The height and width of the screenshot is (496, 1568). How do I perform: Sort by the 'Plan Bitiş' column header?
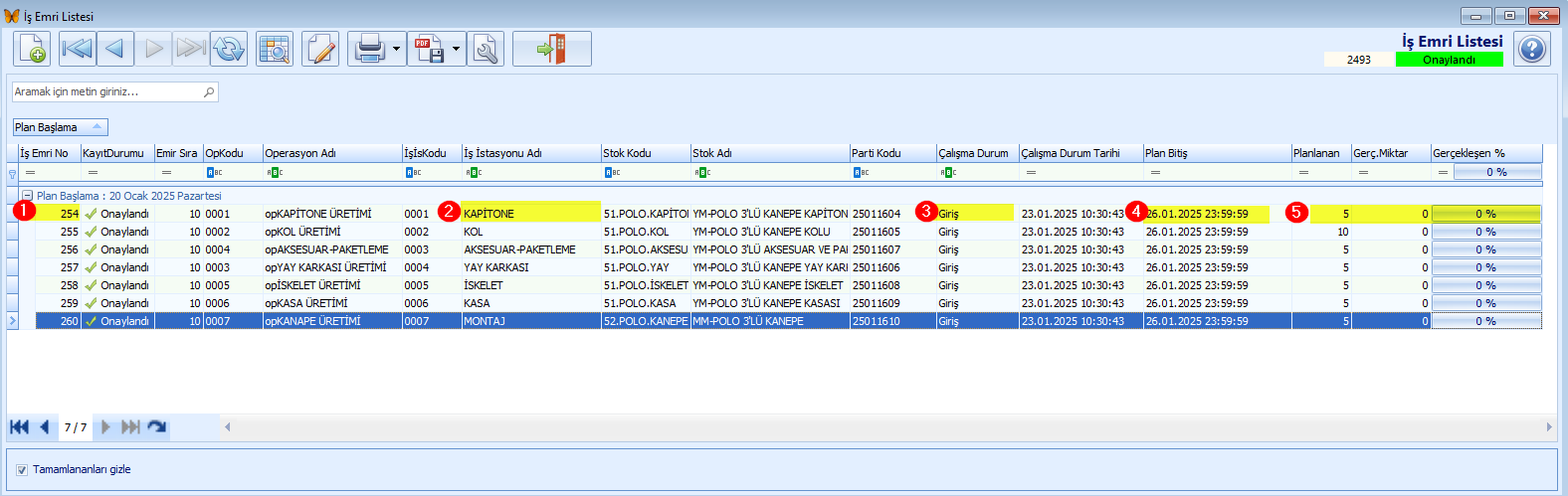pyautogui.click(x=1217, y=153)
